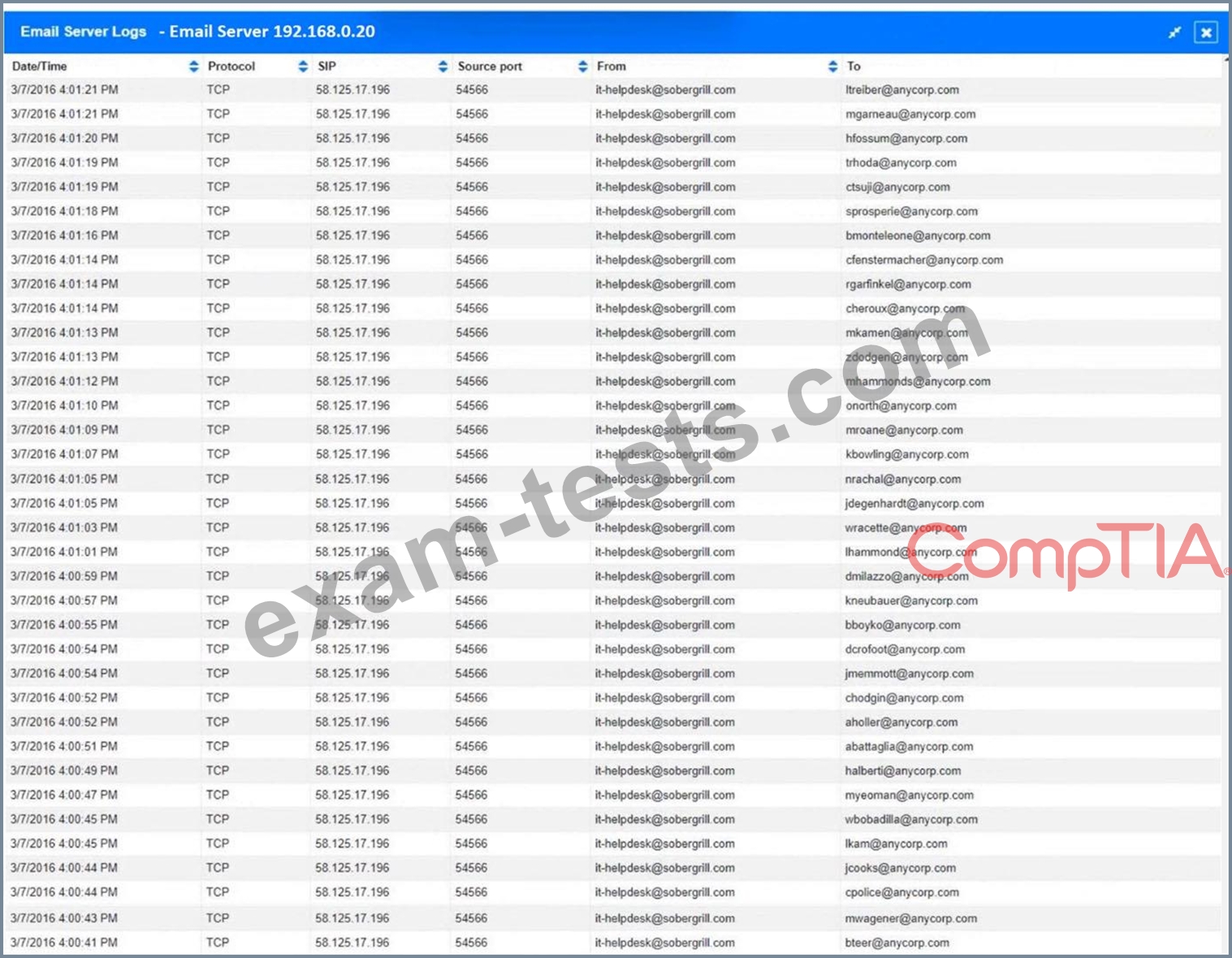Click the Source port header text
The height and width of the screenshot is (958, 1232).
click(x=490, y=67)
